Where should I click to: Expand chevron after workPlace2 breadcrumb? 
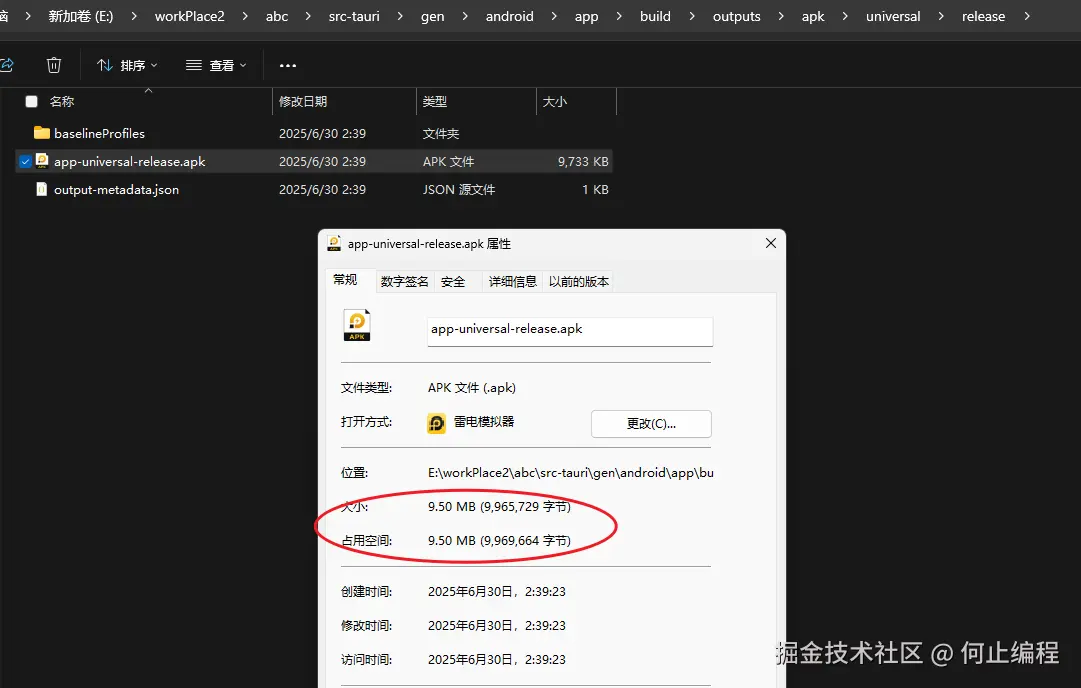pyautogui.click(x=245, y=16)
